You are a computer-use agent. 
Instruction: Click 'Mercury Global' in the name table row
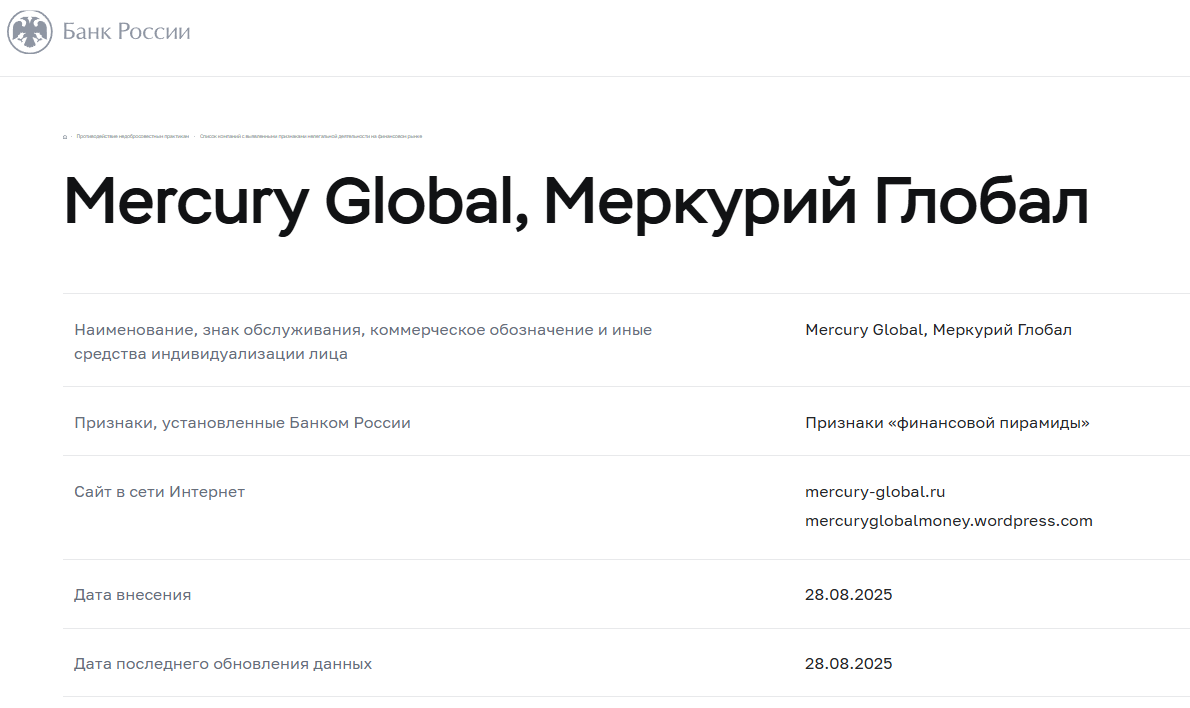pyautogui.click(x=863, y=329)
